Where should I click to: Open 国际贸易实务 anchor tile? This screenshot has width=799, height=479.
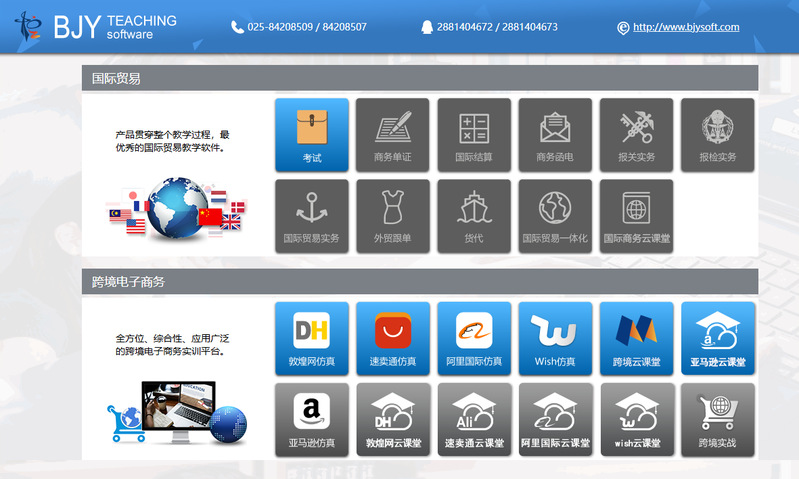311,215
